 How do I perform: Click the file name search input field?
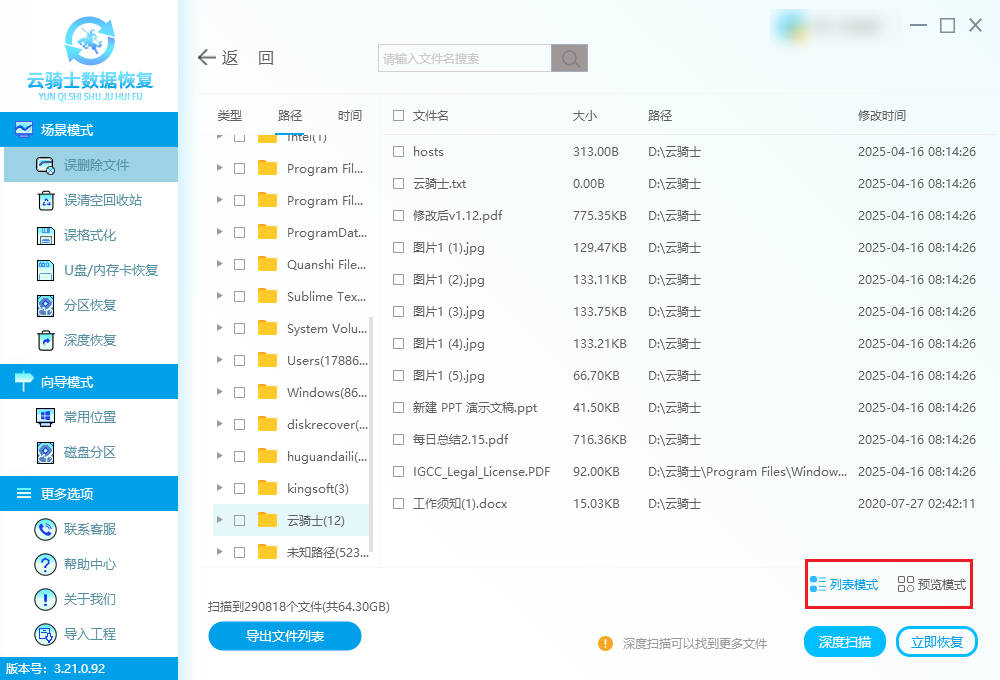pyautogui.click(x=464, y=58)
